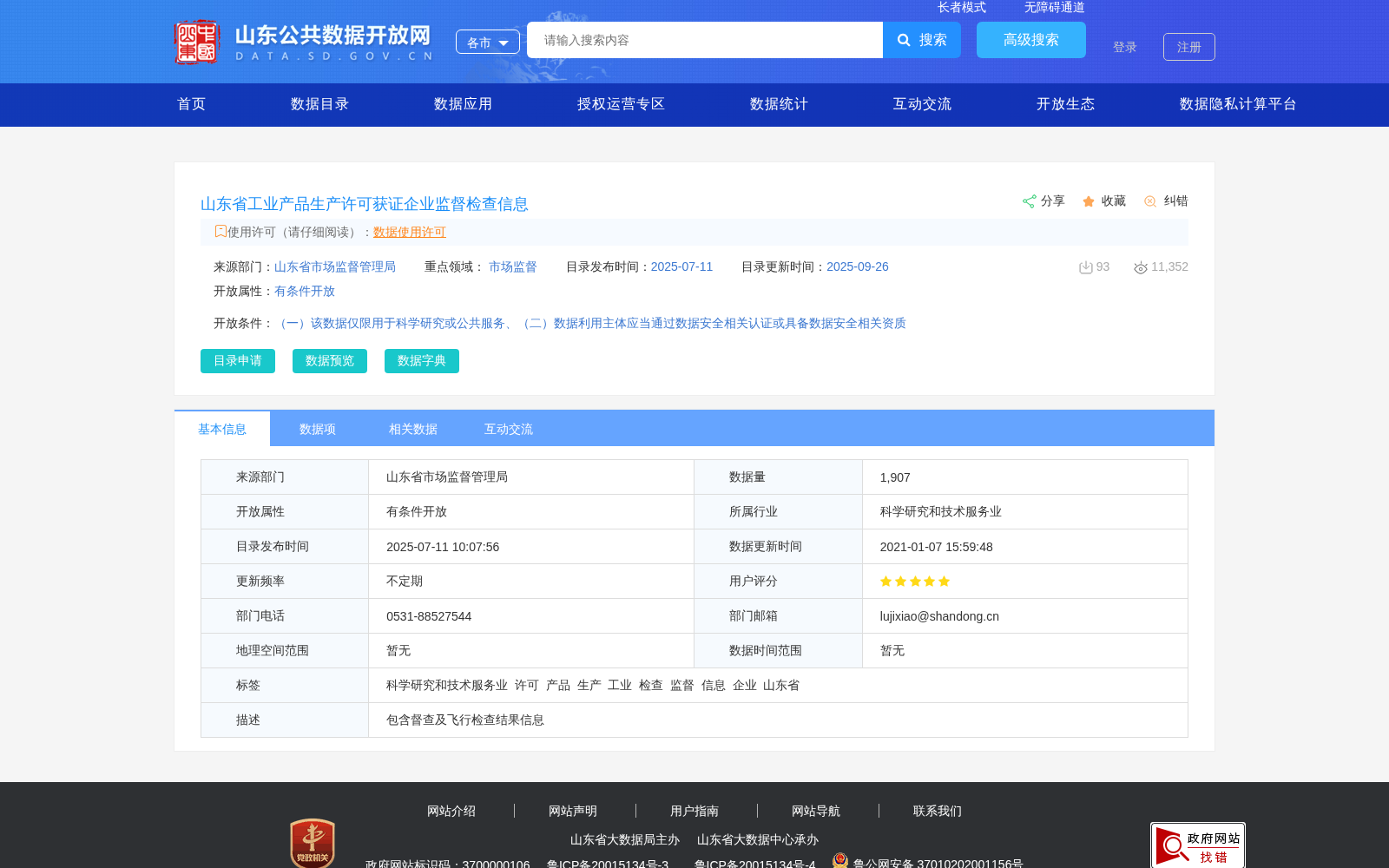Switch to the 相关数据 tab
The image size is (1389, 868).
(413, 429)
